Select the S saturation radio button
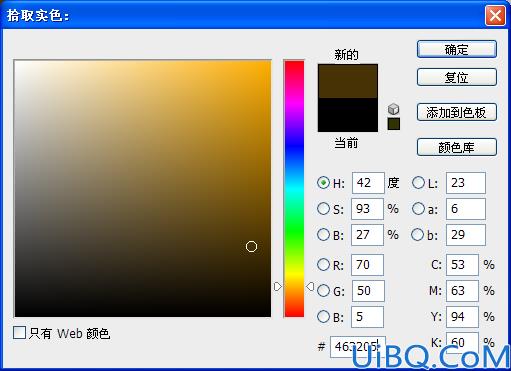 (323, 209)
